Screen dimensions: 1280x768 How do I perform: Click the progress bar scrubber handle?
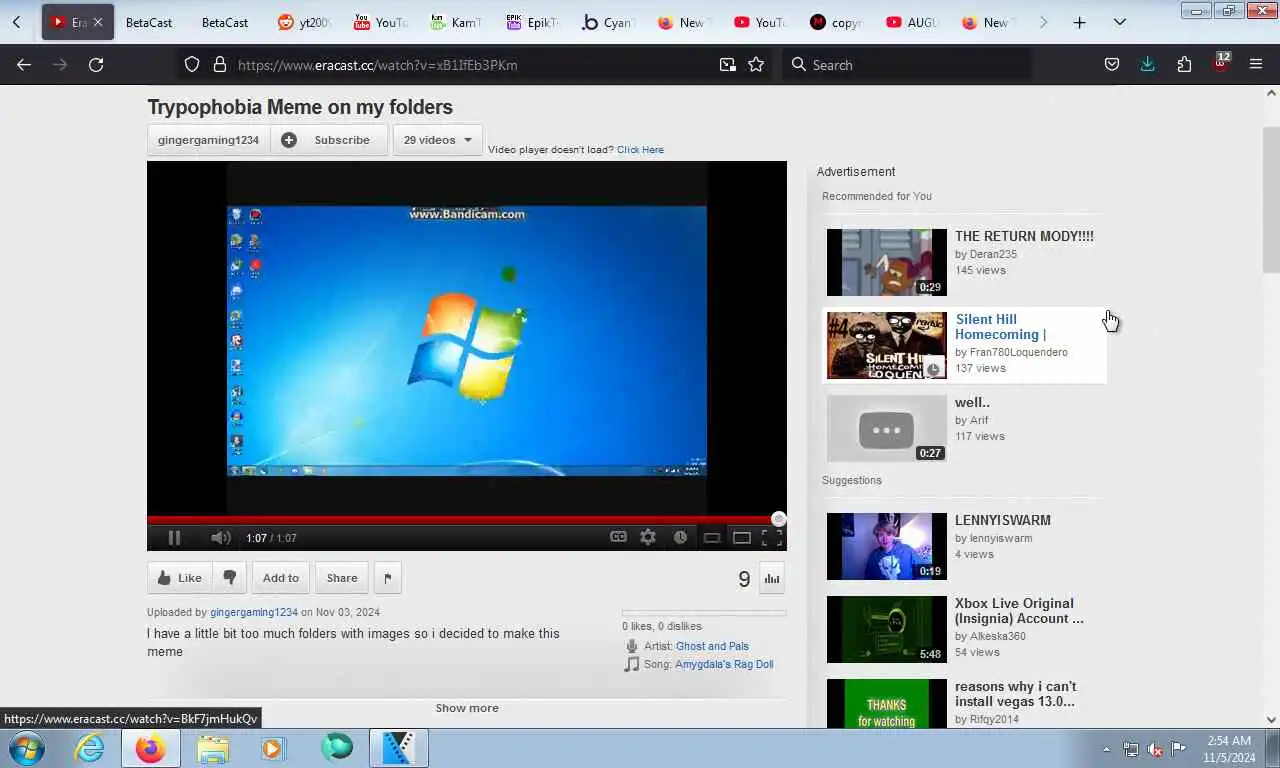pyautogui.click(x=778, y=519)
